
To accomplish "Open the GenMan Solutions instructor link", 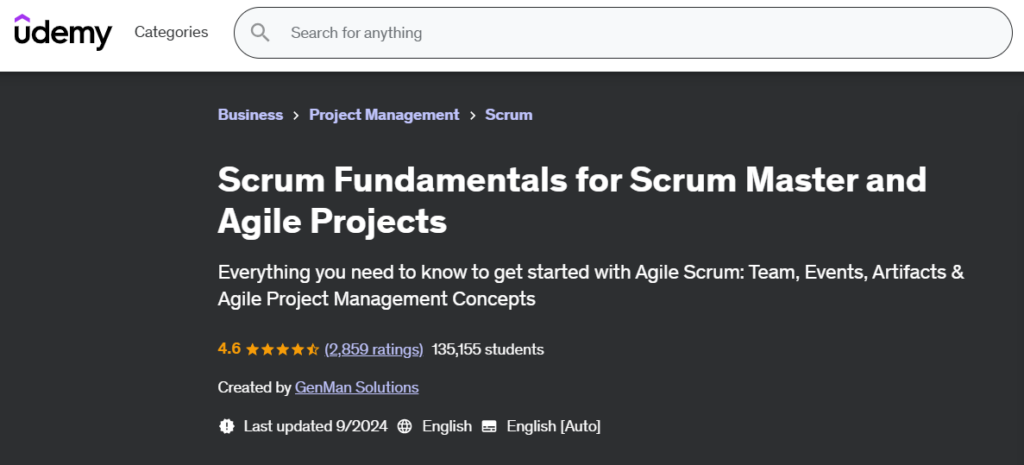I will pyautogui.click(x=357, y=387).
